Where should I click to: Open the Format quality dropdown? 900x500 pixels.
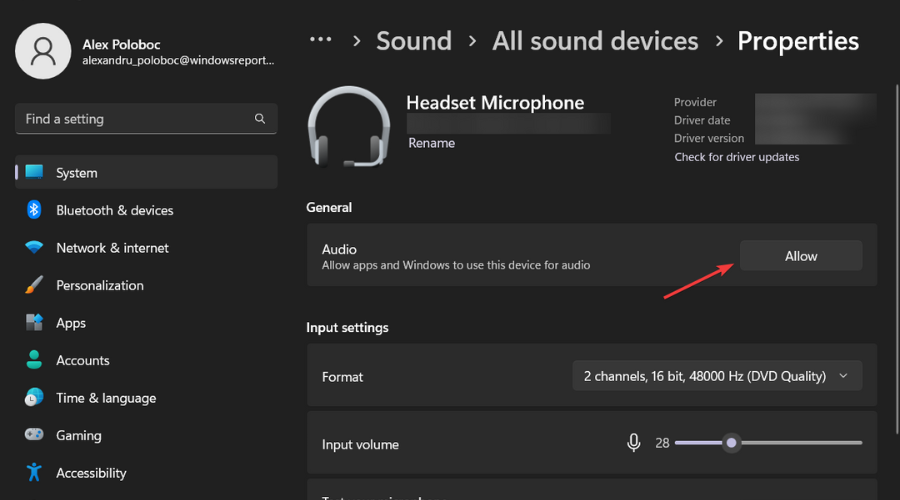(716, 376)
